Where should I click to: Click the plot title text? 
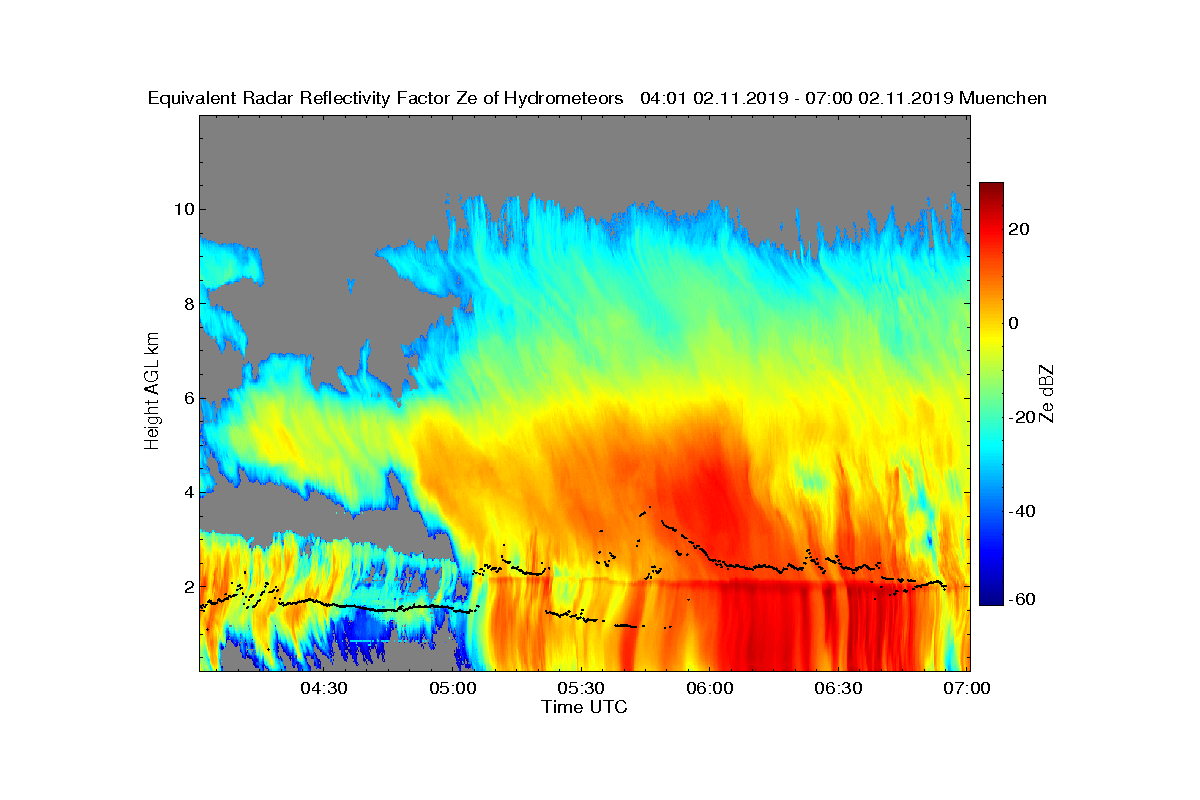click(x=597, y=98)
